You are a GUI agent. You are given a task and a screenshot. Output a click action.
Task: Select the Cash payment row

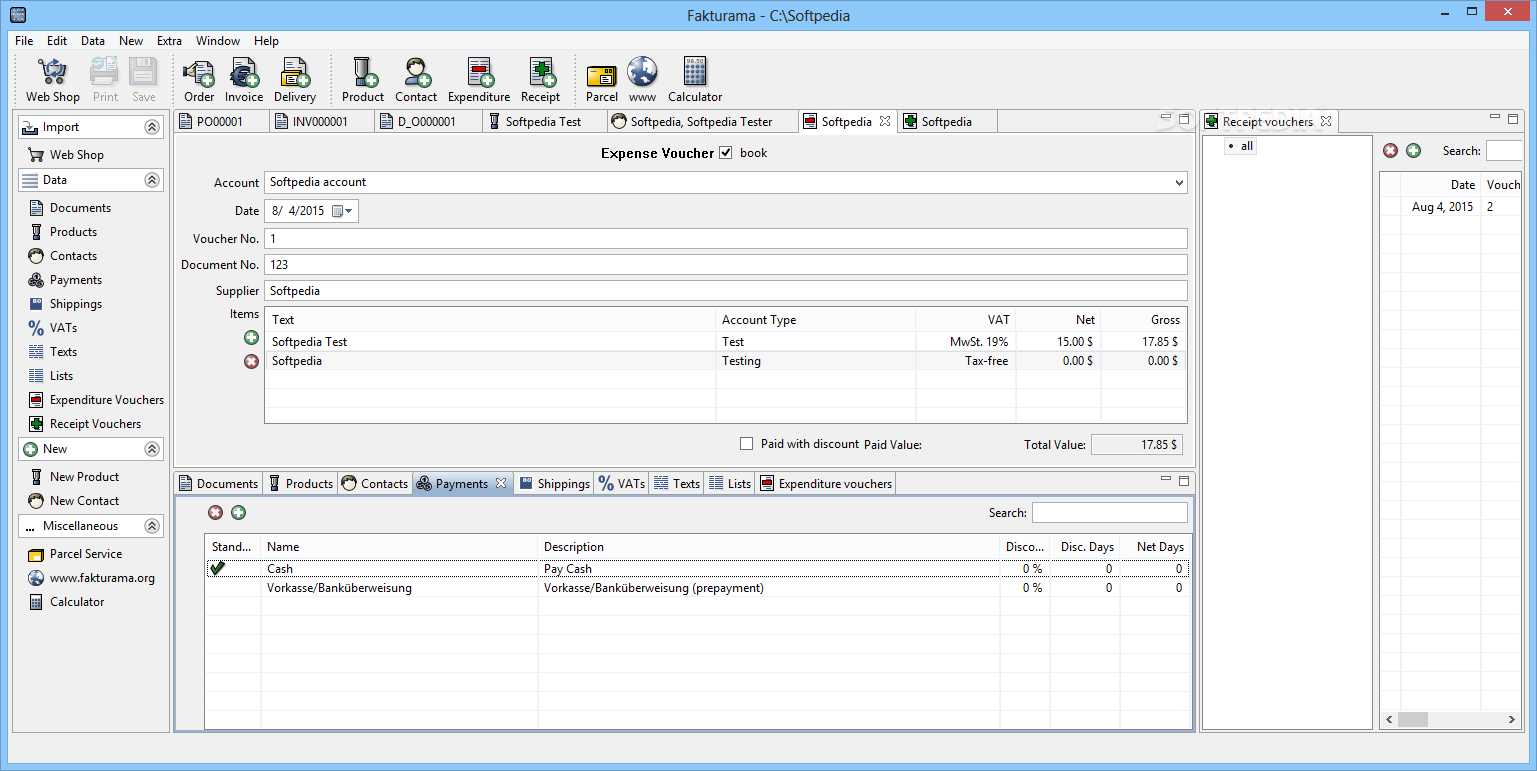(x=697, y=569)
